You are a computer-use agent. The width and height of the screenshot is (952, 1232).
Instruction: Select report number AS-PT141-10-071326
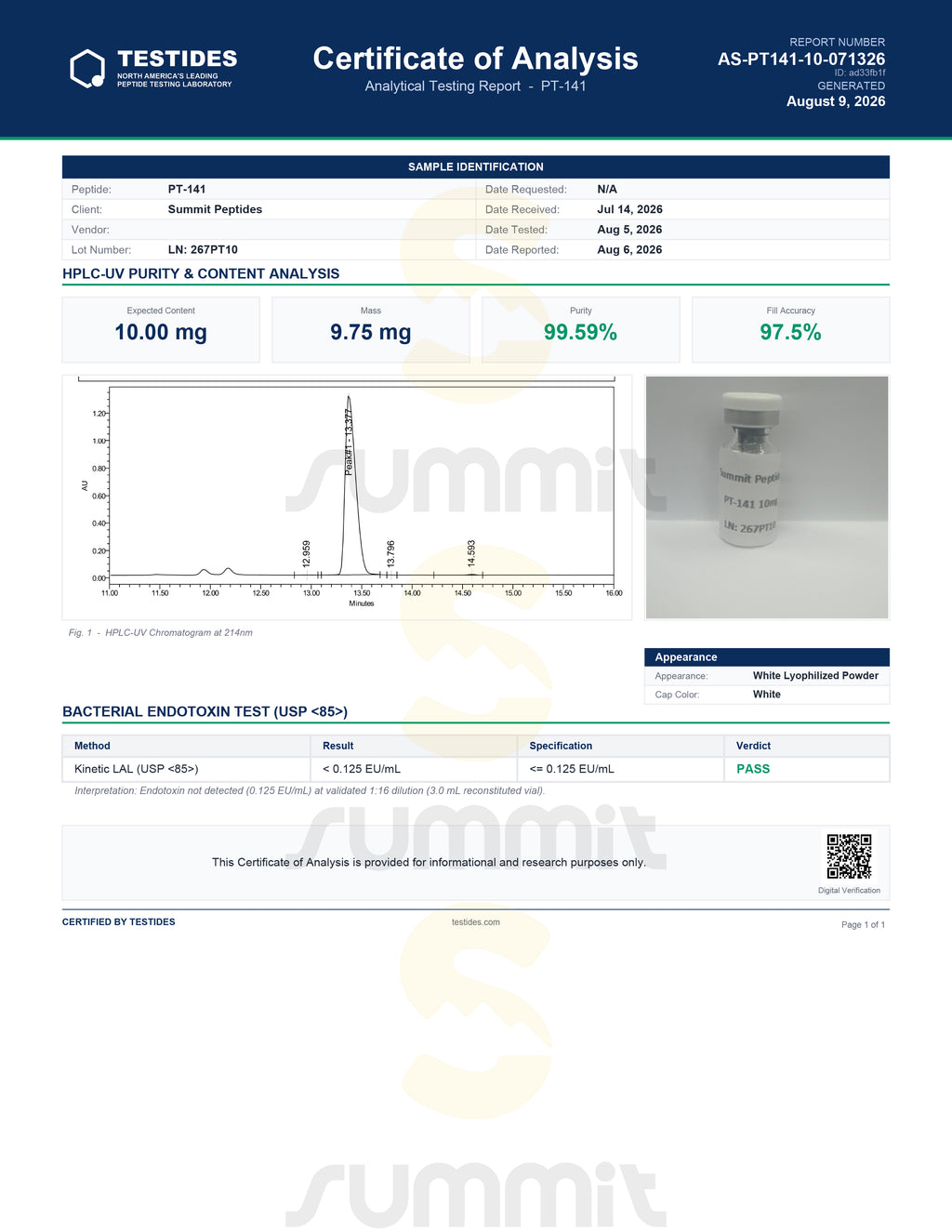tap(801, 59)
